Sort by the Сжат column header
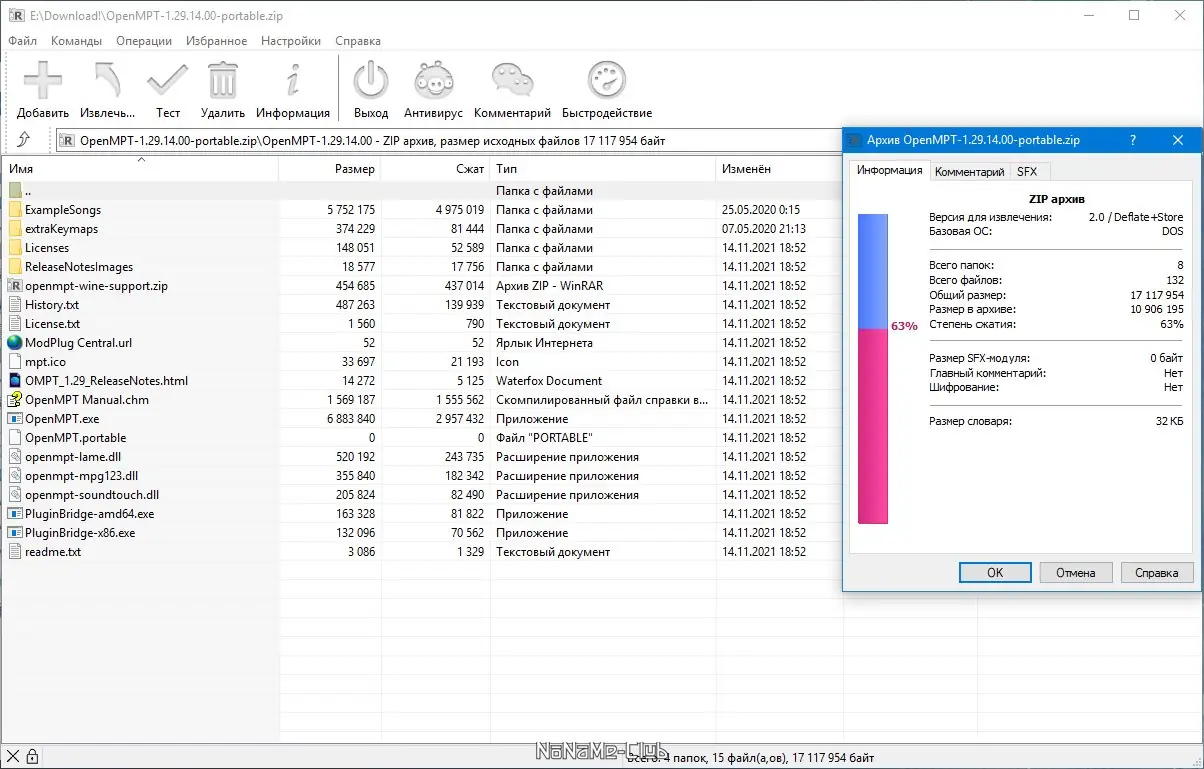The width and height of the screenshot is (1204, 769). click(x=436, y=169)
